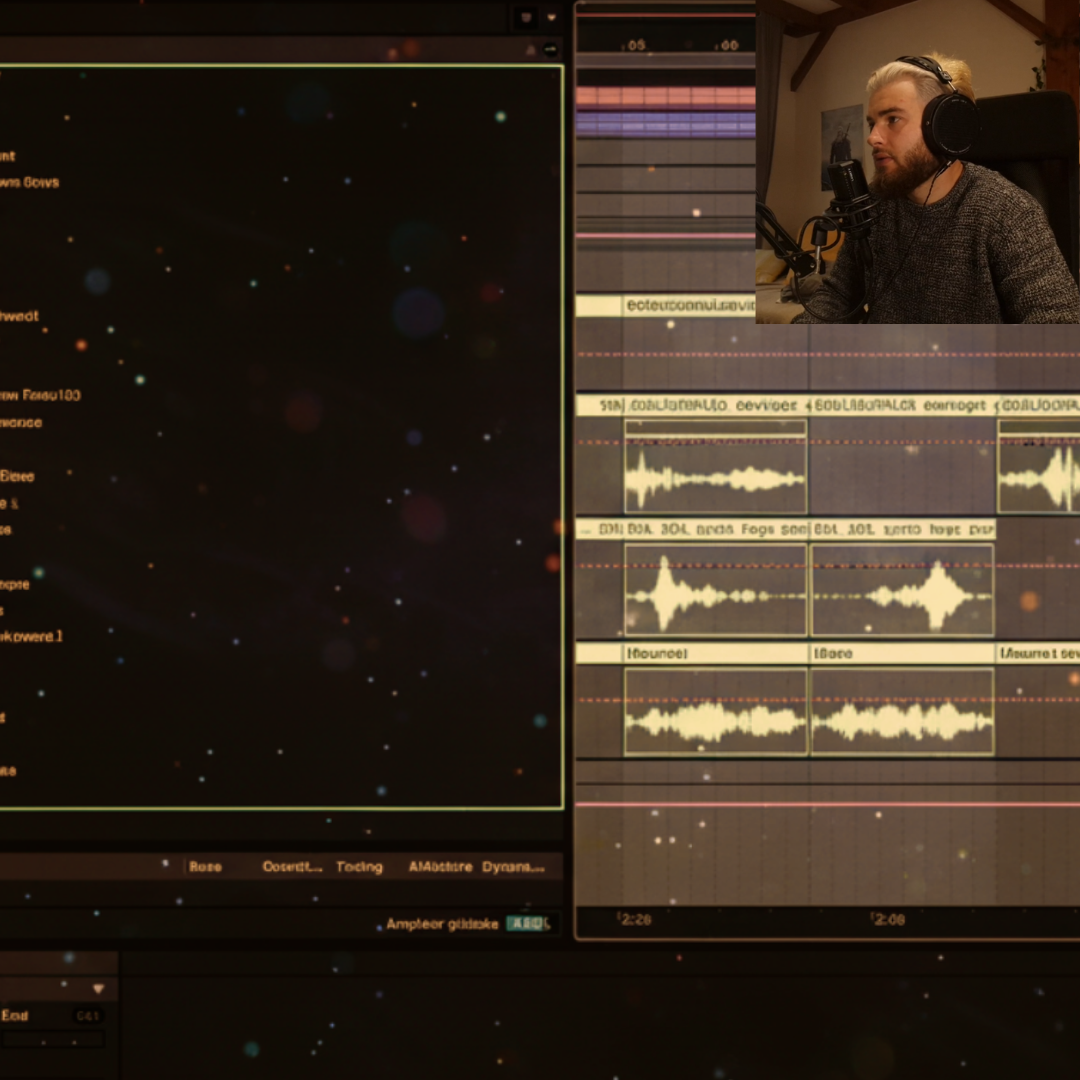The height and width of the screenshot is (1080, 1080).
Task: Click the purple clip bar below the pink bar
Action: 665,124
